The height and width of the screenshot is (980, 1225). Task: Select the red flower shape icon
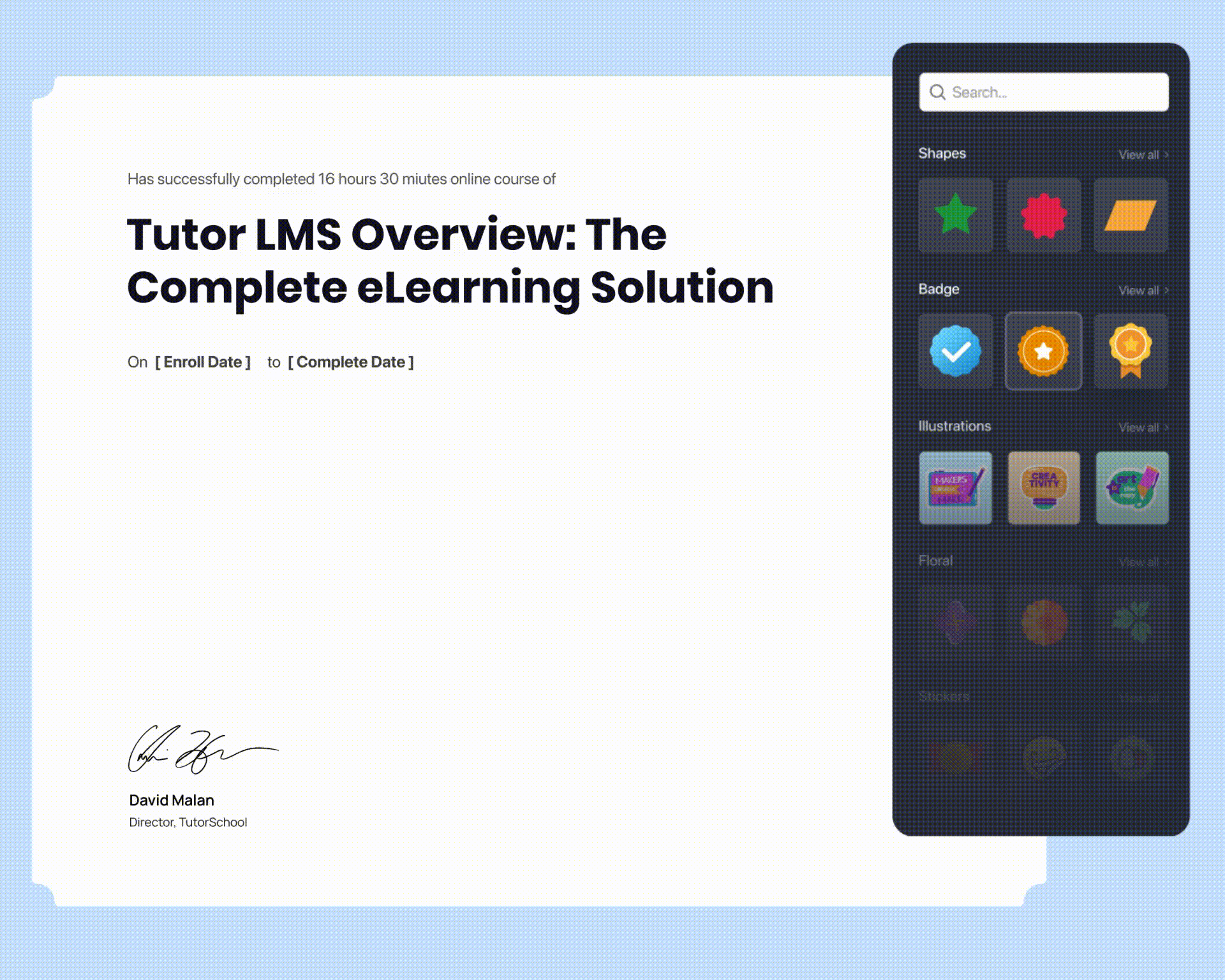pyautogui.click(x=1043, y=213)
